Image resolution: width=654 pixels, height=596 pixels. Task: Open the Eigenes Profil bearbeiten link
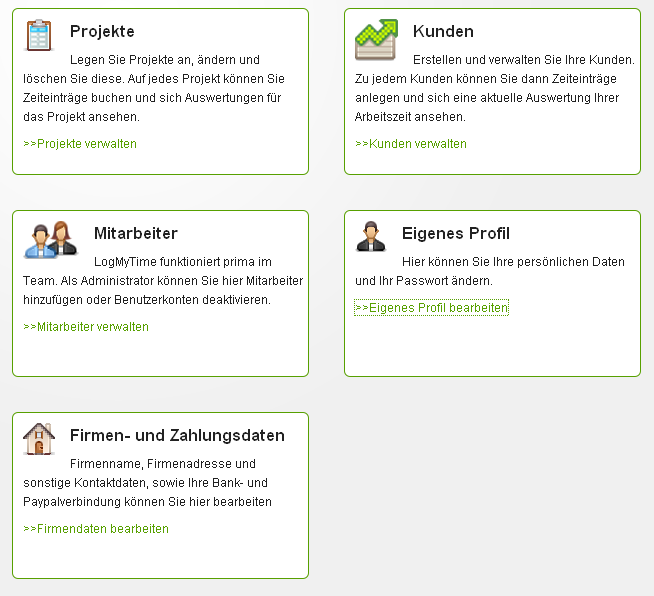pos(432,308)
